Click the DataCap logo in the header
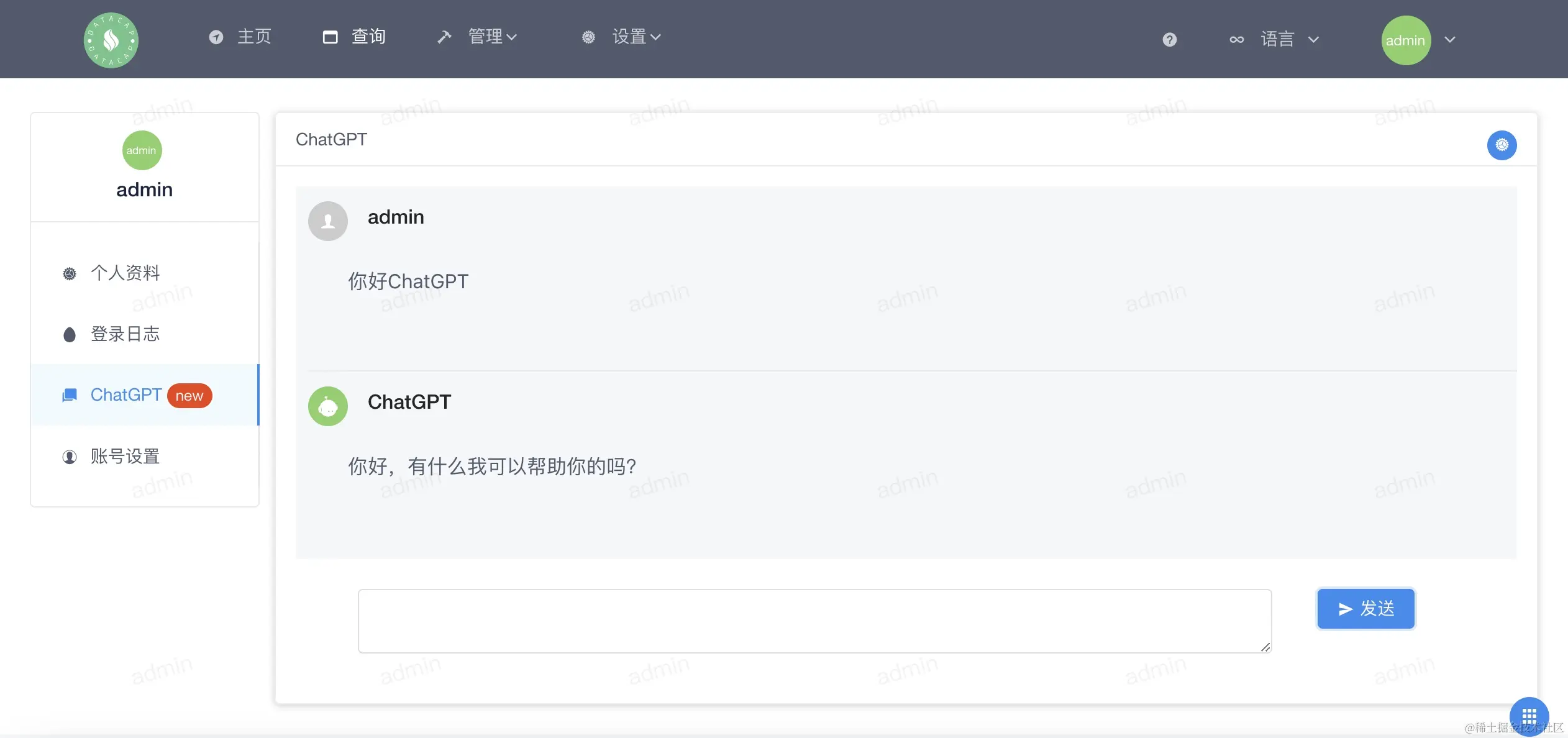This screenshot has height=738, width=1568. click(111, 40)
